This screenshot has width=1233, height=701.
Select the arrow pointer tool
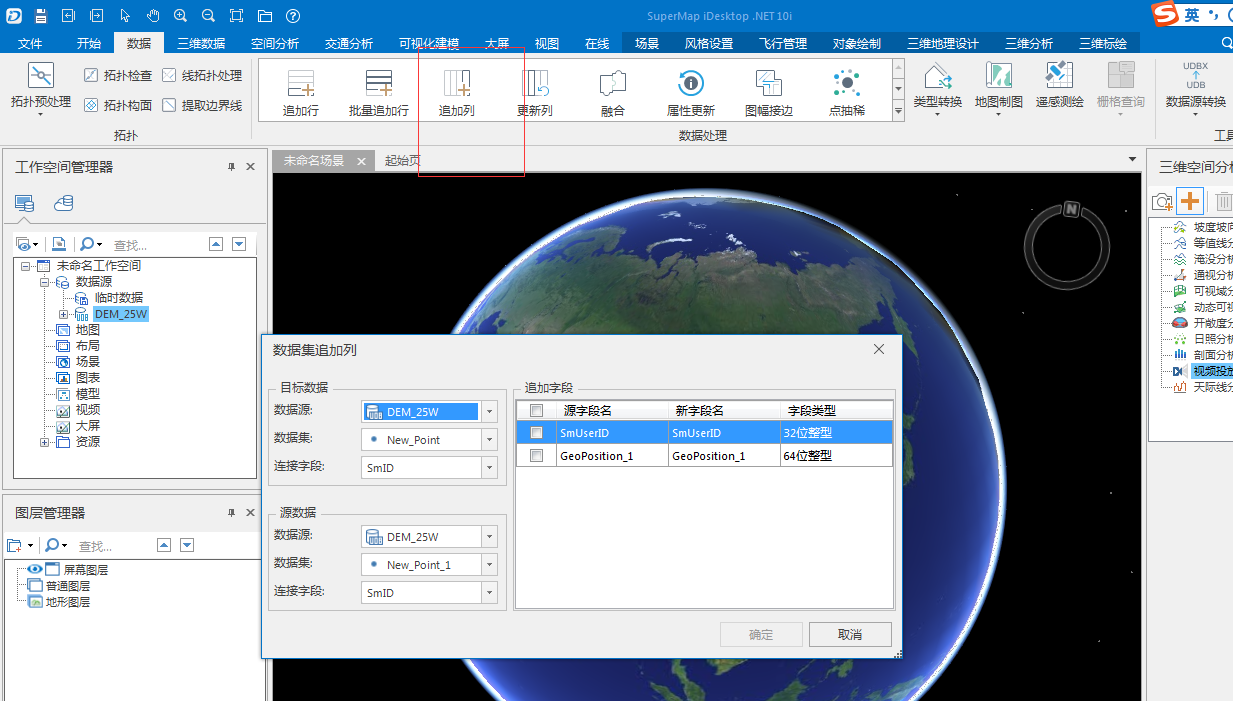[x=125, y=16]
